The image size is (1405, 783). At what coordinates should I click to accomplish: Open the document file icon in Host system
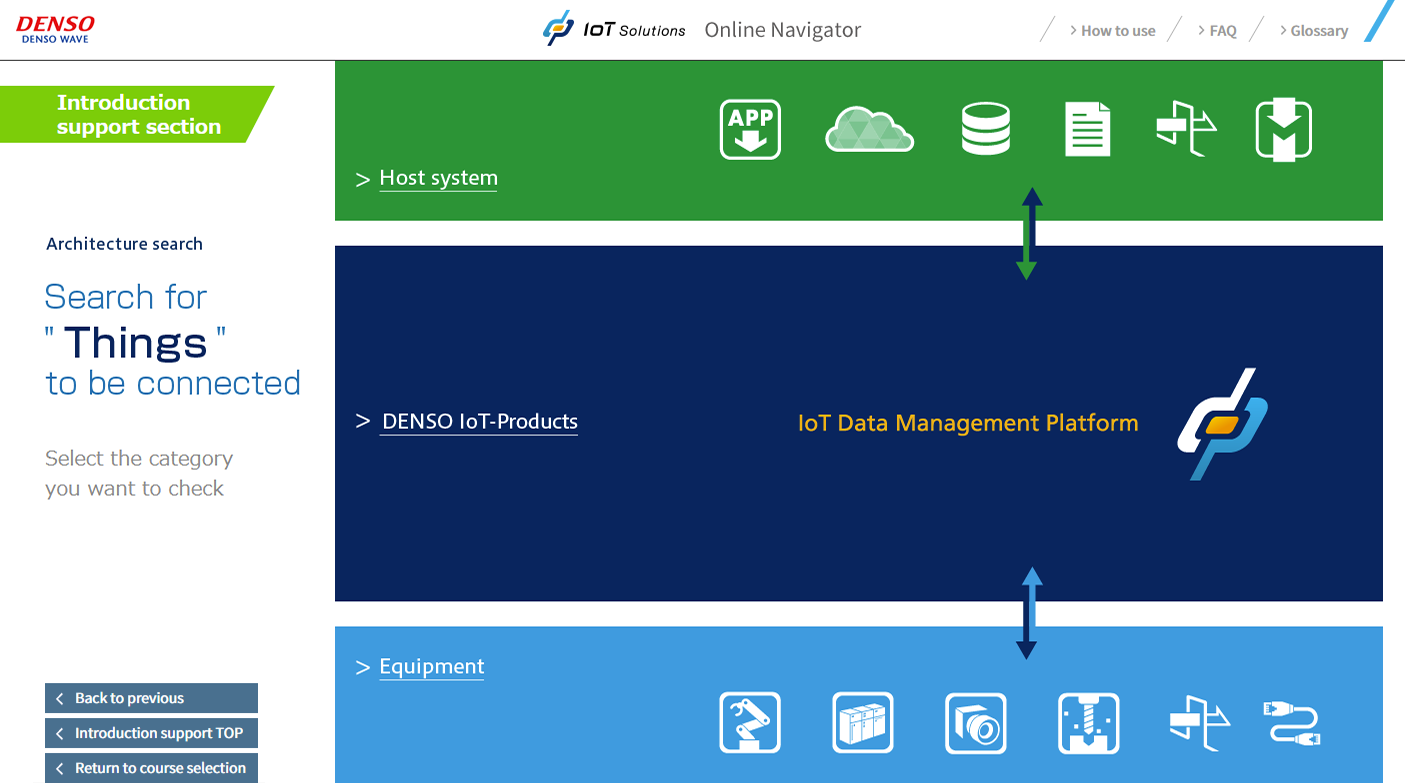point(1088,129)
